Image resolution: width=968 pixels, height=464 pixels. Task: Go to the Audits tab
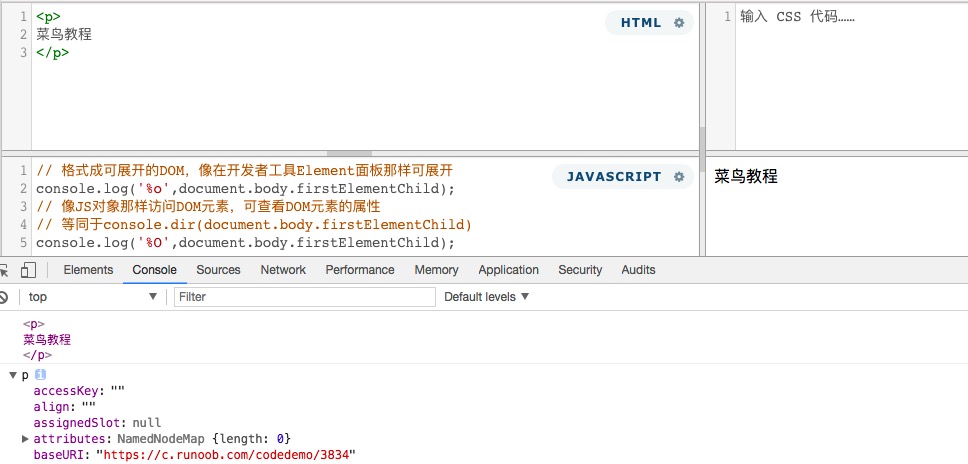[x=638, y=270]
